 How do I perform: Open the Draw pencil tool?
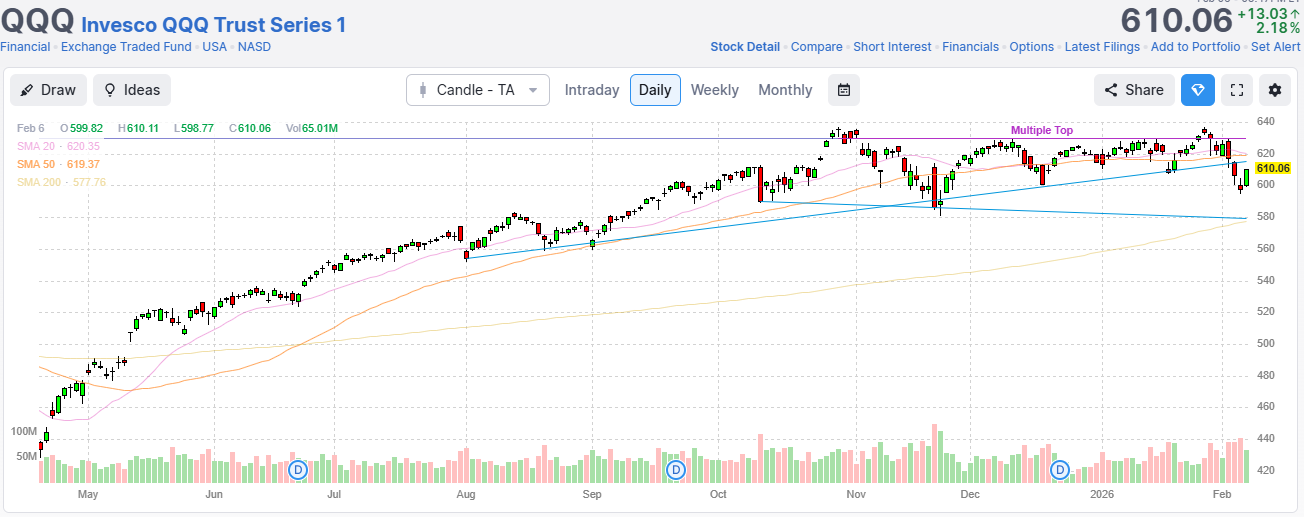coord(49,90)
